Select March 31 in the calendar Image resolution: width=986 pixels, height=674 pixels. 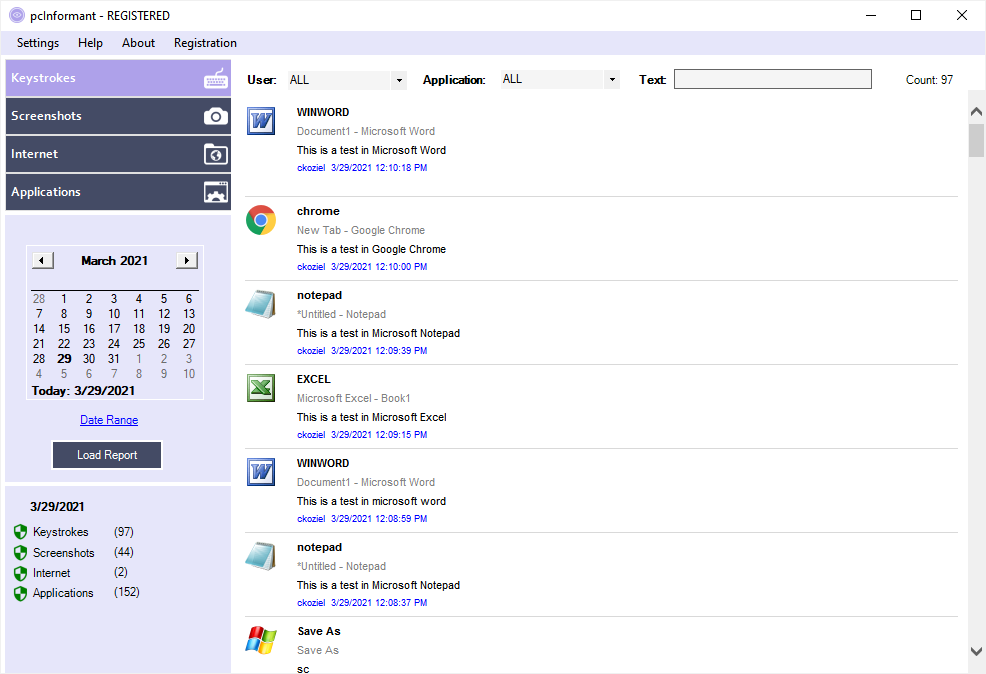tap(114, 359)
